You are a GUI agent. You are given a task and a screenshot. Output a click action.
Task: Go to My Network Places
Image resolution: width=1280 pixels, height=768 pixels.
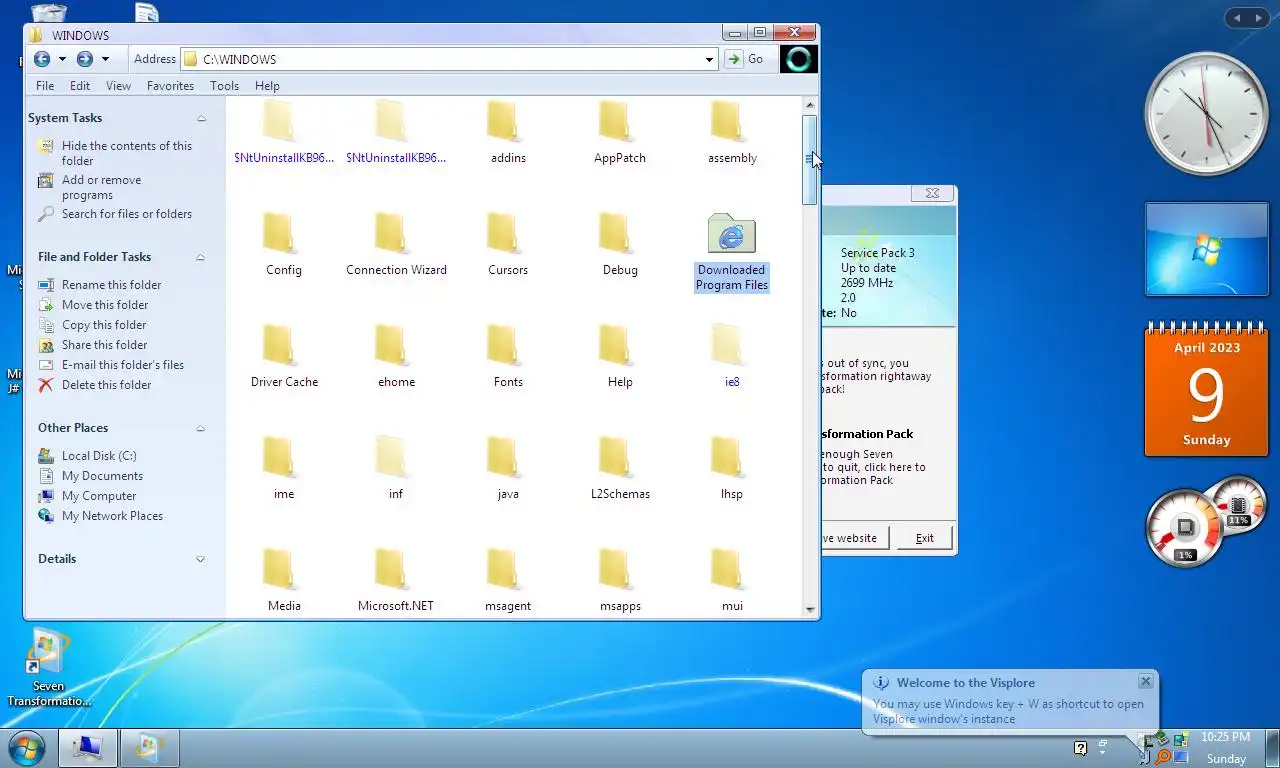click(112, 516)
